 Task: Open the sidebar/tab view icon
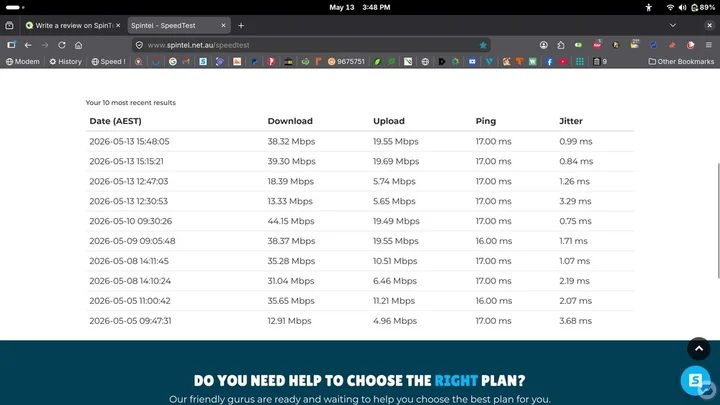(11, 45)
